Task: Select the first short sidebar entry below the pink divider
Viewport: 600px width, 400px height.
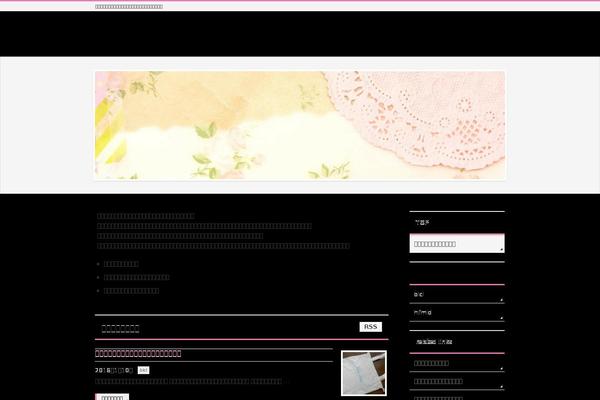Action: (x=419, y=295)
